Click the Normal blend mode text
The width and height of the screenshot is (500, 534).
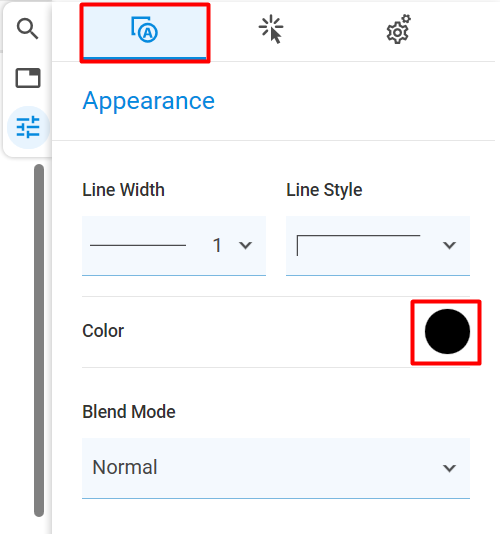125,467
